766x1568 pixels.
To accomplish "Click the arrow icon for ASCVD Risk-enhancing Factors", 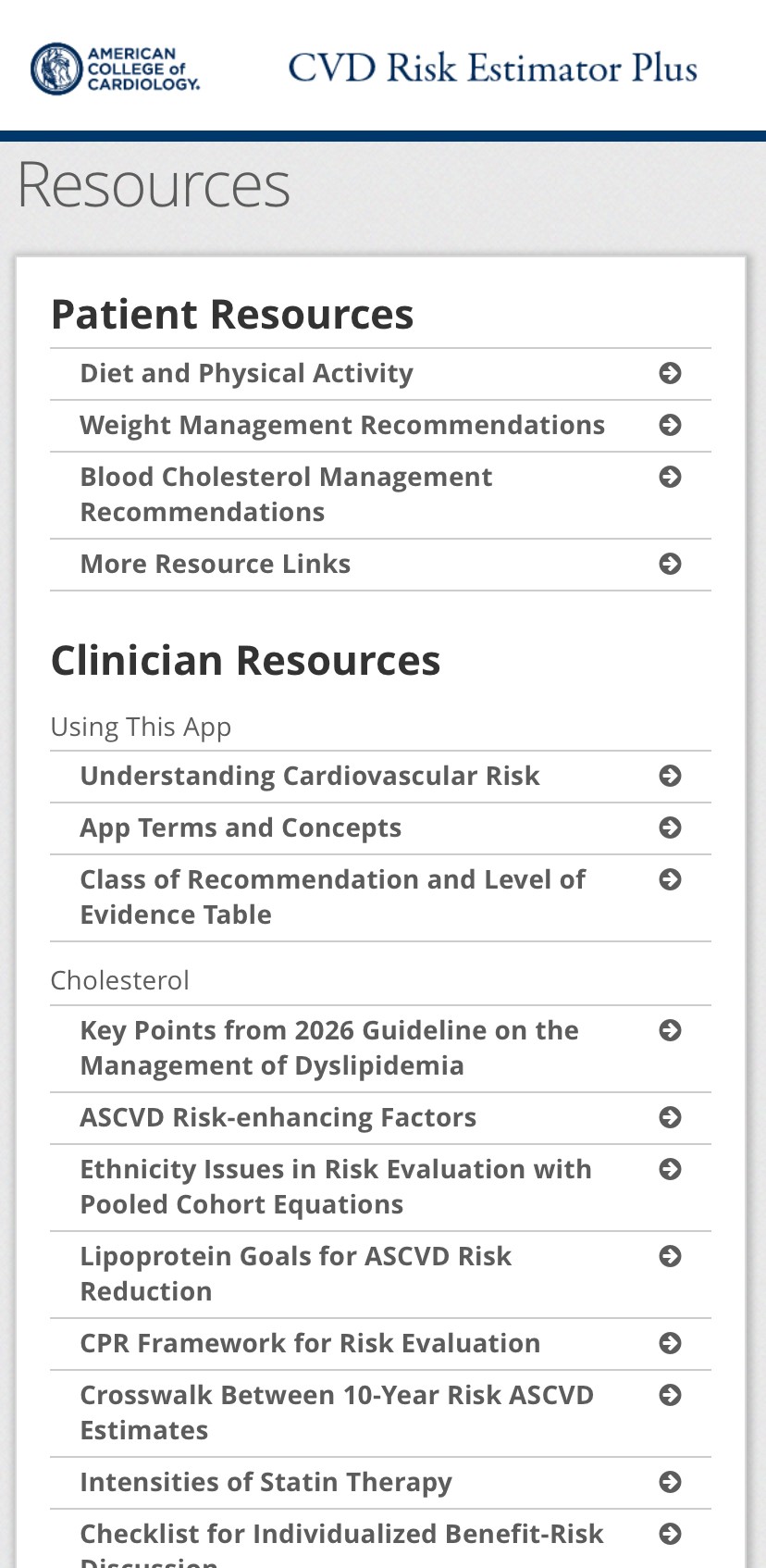I will (x=670, y=1118).
